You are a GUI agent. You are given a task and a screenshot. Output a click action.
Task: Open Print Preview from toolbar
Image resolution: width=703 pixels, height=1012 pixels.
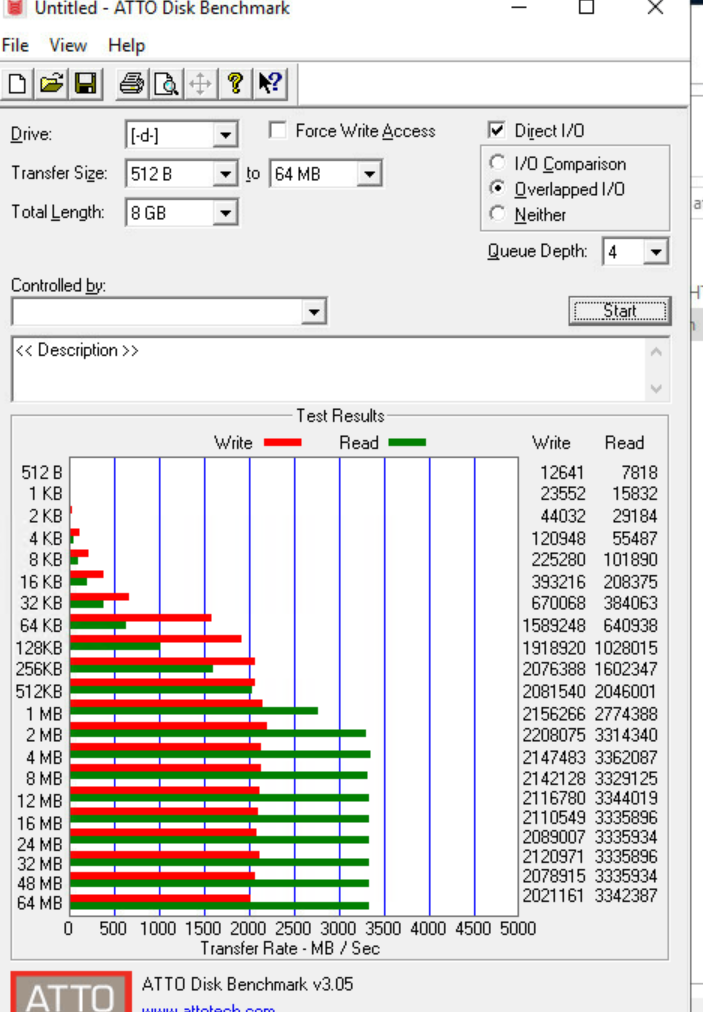pos(166,84)
